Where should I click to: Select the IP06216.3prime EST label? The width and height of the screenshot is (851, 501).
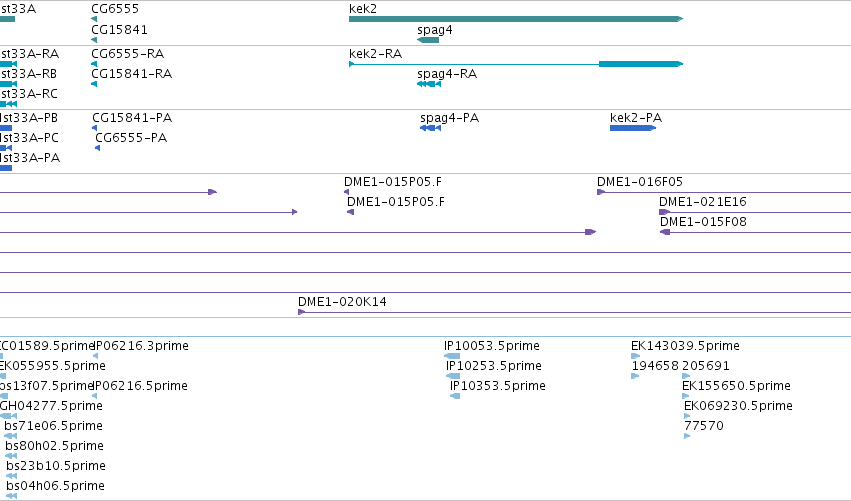[x=141, y=346]
